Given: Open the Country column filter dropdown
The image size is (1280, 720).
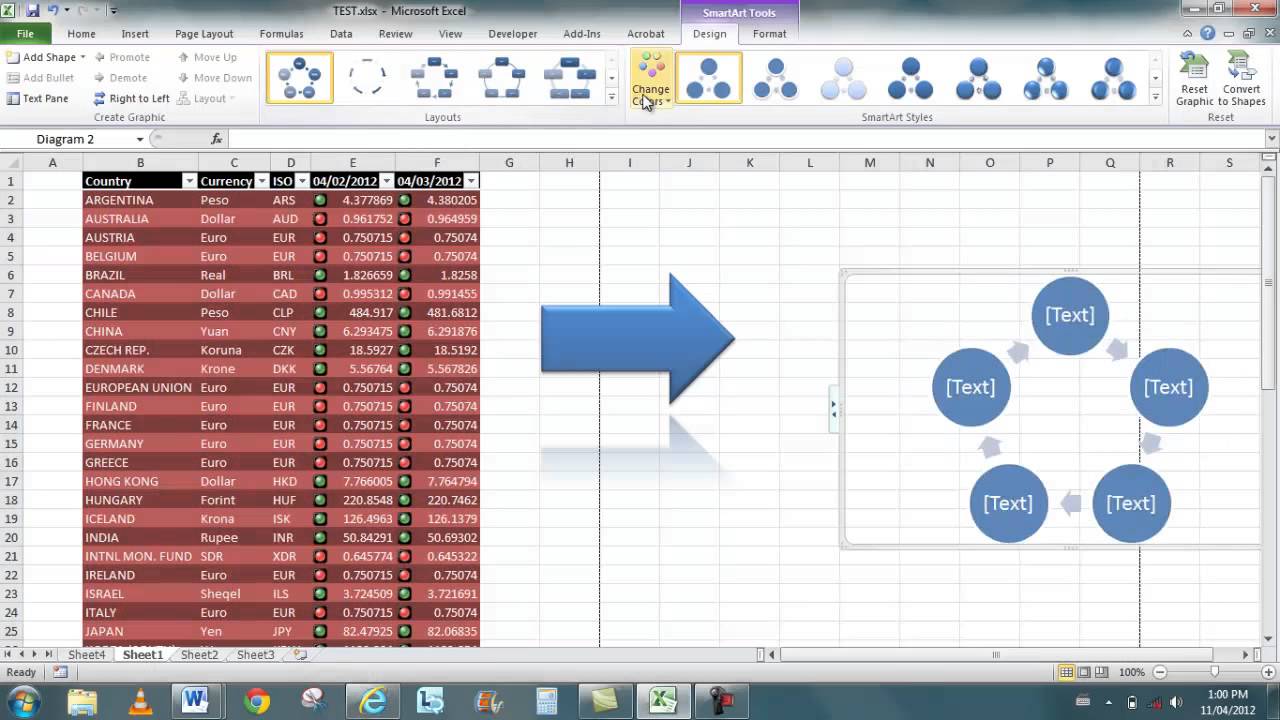Looking at the screenshot, I should [190, 181].
